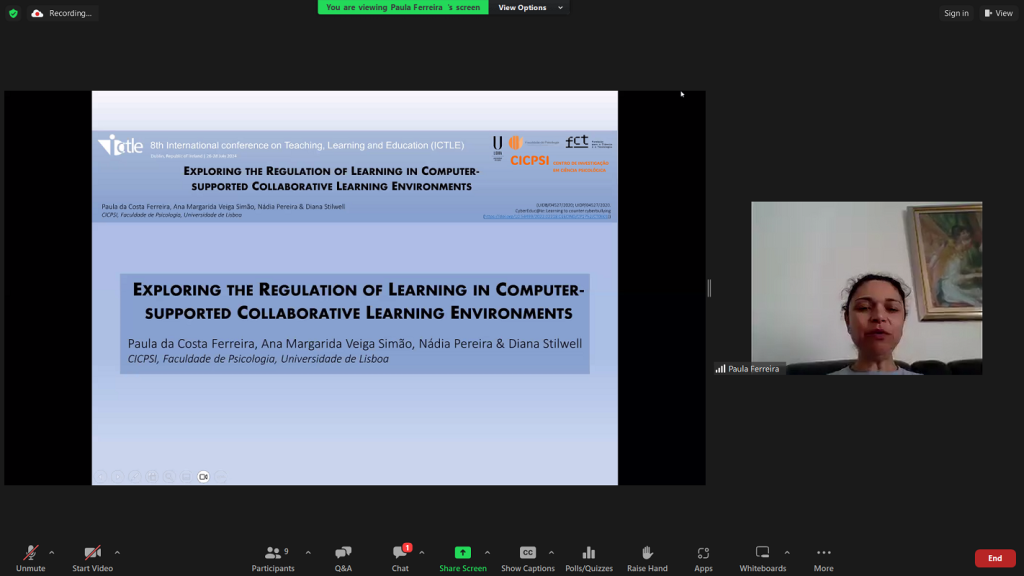Screen dimensions: 1024x576
Task: Click the Share Screen icon
Action: point(462,553)
